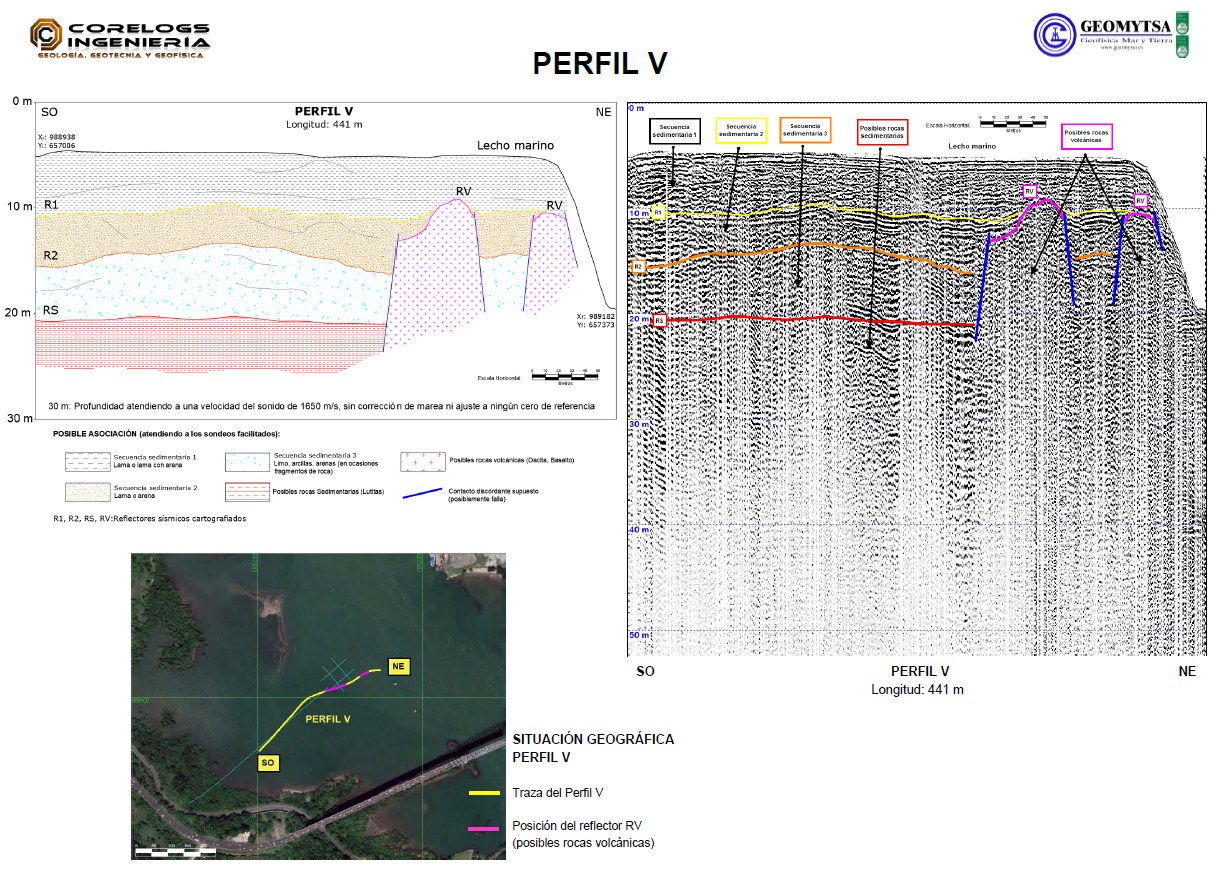This screenshot has height=883, width=1222.
Task: Click Longitud: 441 m inside the interpreted profile
Action: [323, 126]
